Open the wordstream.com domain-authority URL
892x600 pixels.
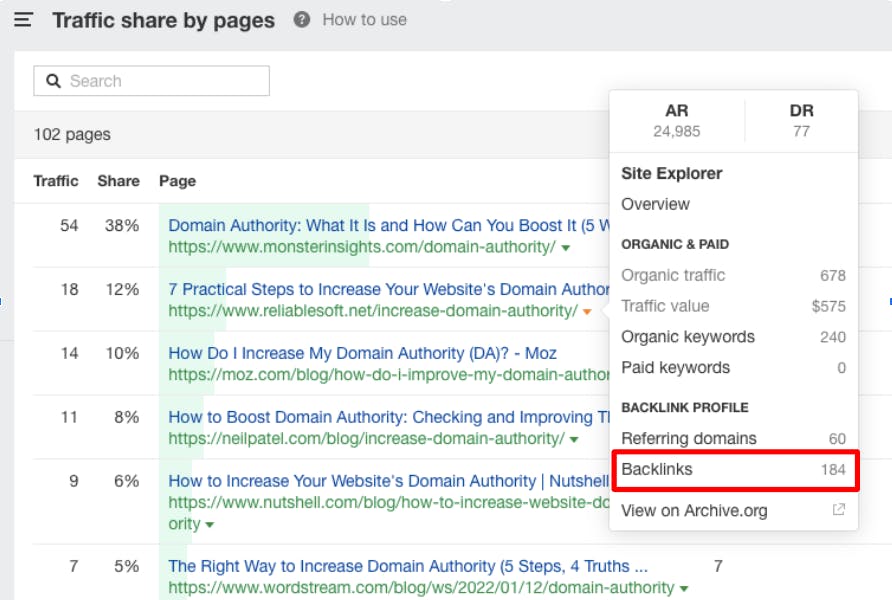point(421,587)
